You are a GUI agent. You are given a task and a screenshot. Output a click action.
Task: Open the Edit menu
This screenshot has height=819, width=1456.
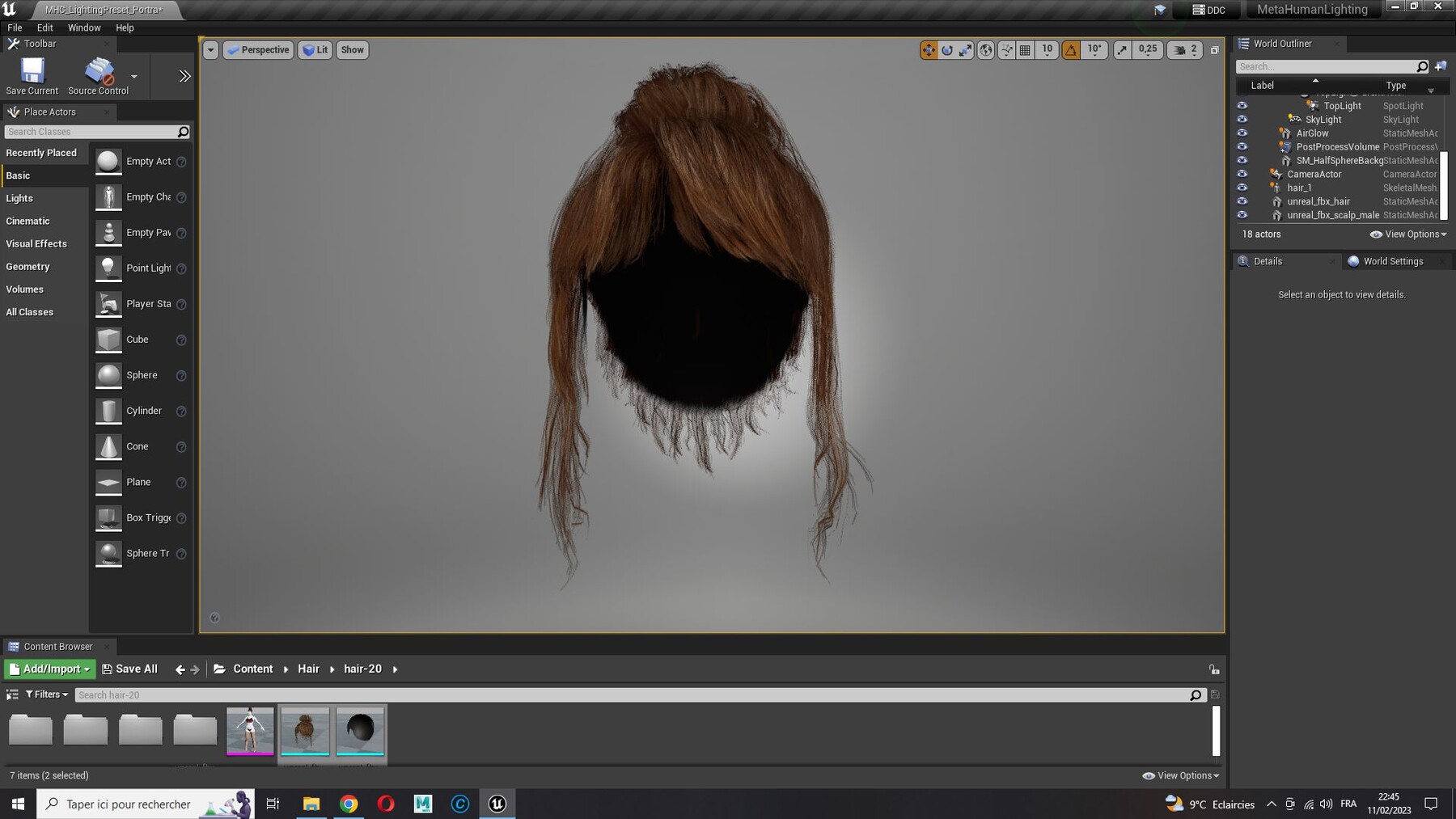tap(45, 27)
